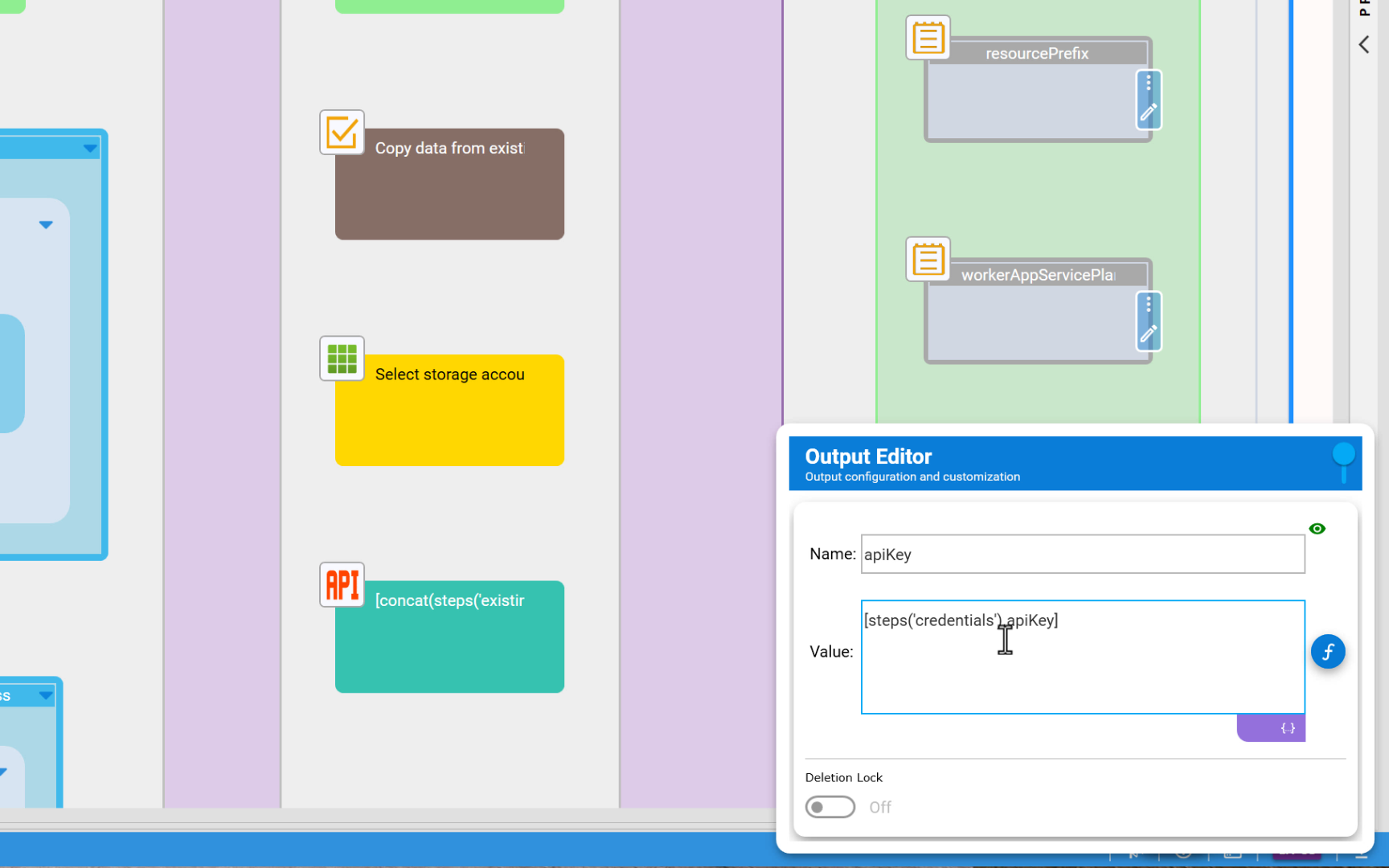Click the checkbox icon on Copy data node

pyautogui.click(x=342, y=133)
